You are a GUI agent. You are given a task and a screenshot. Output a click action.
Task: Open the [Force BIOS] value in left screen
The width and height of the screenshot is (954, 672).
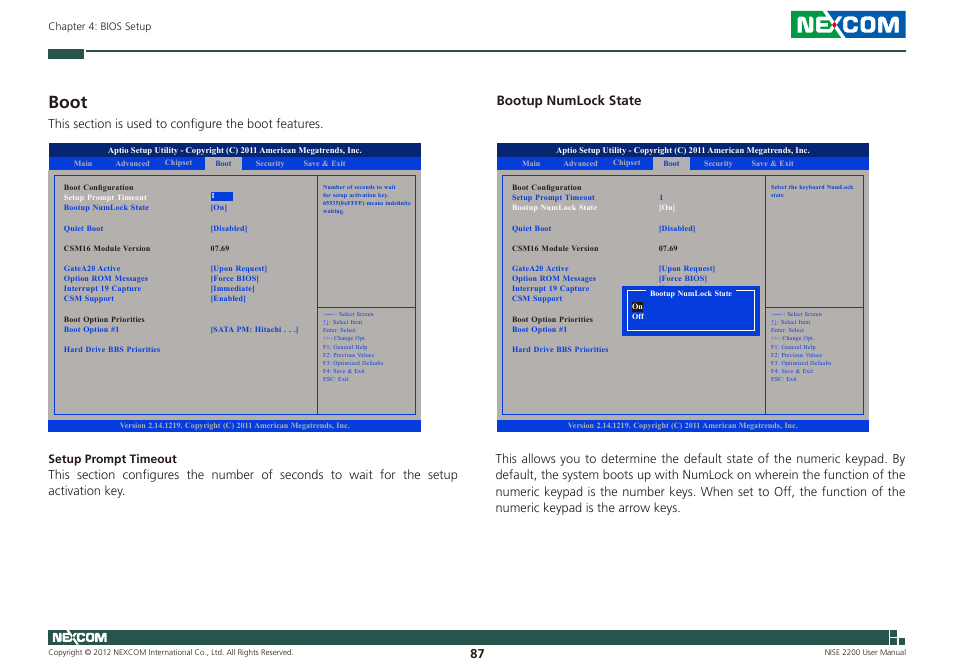235,279
